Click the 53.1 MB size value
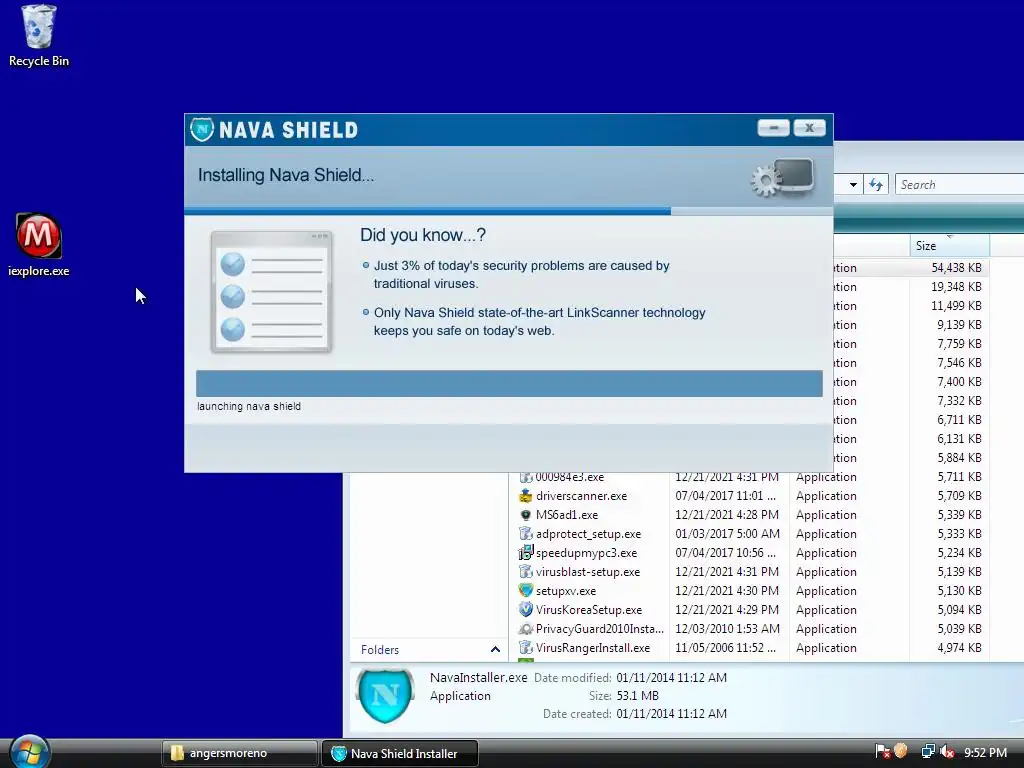This screenshot has height=768, width=1024. coord(637,696)
